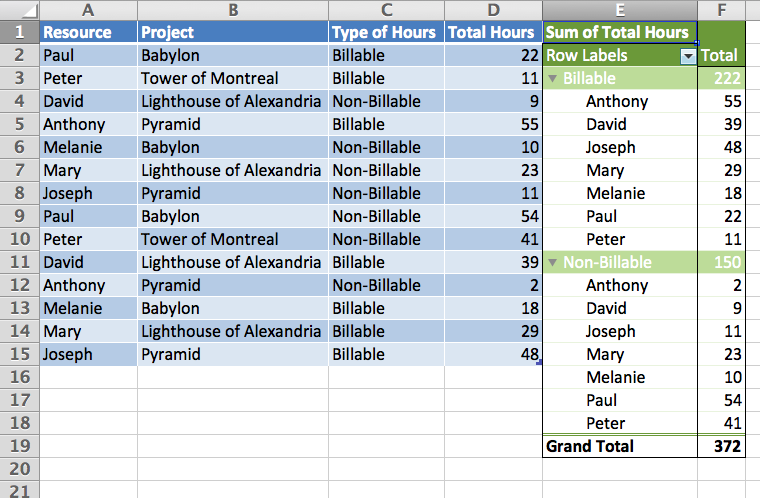Image resolution: width=760 pixels, height=498 pixels.
Task: Select Melanie in cell A6
Action: pos(88,147)
